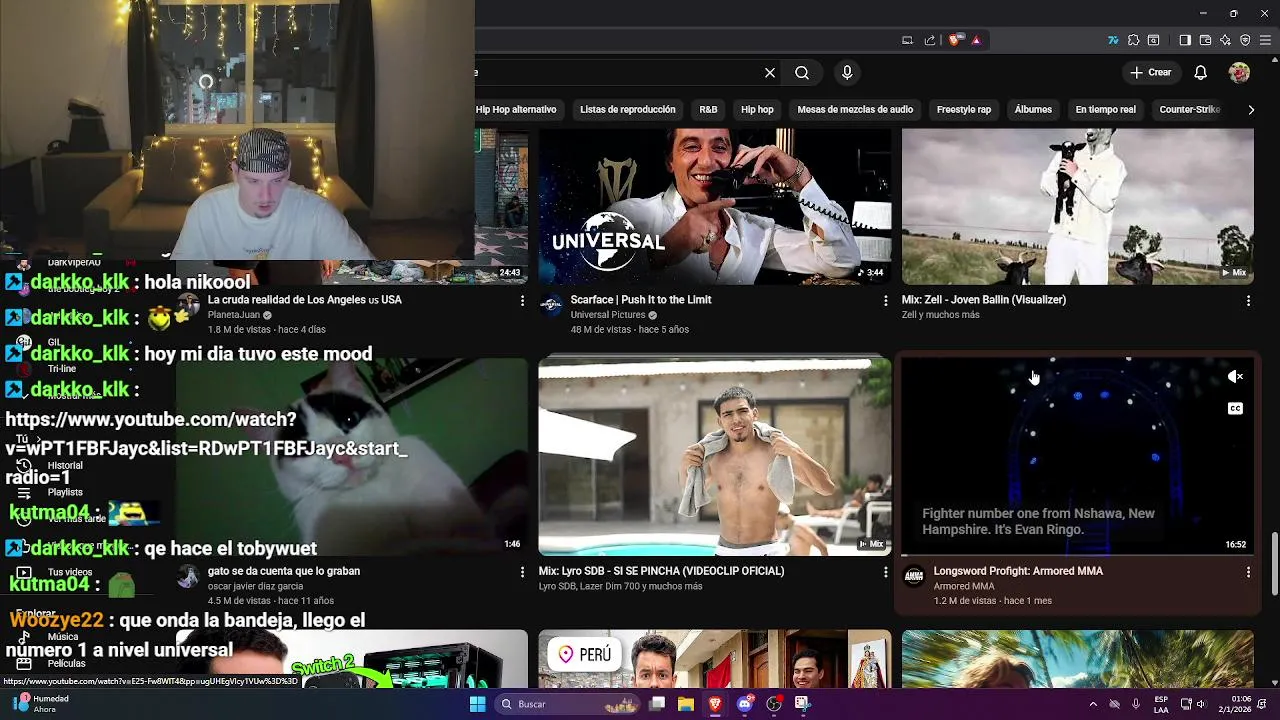Open options for Longsword Profight video
The width and height of the screenshot is (1280, 720).
1248,572
